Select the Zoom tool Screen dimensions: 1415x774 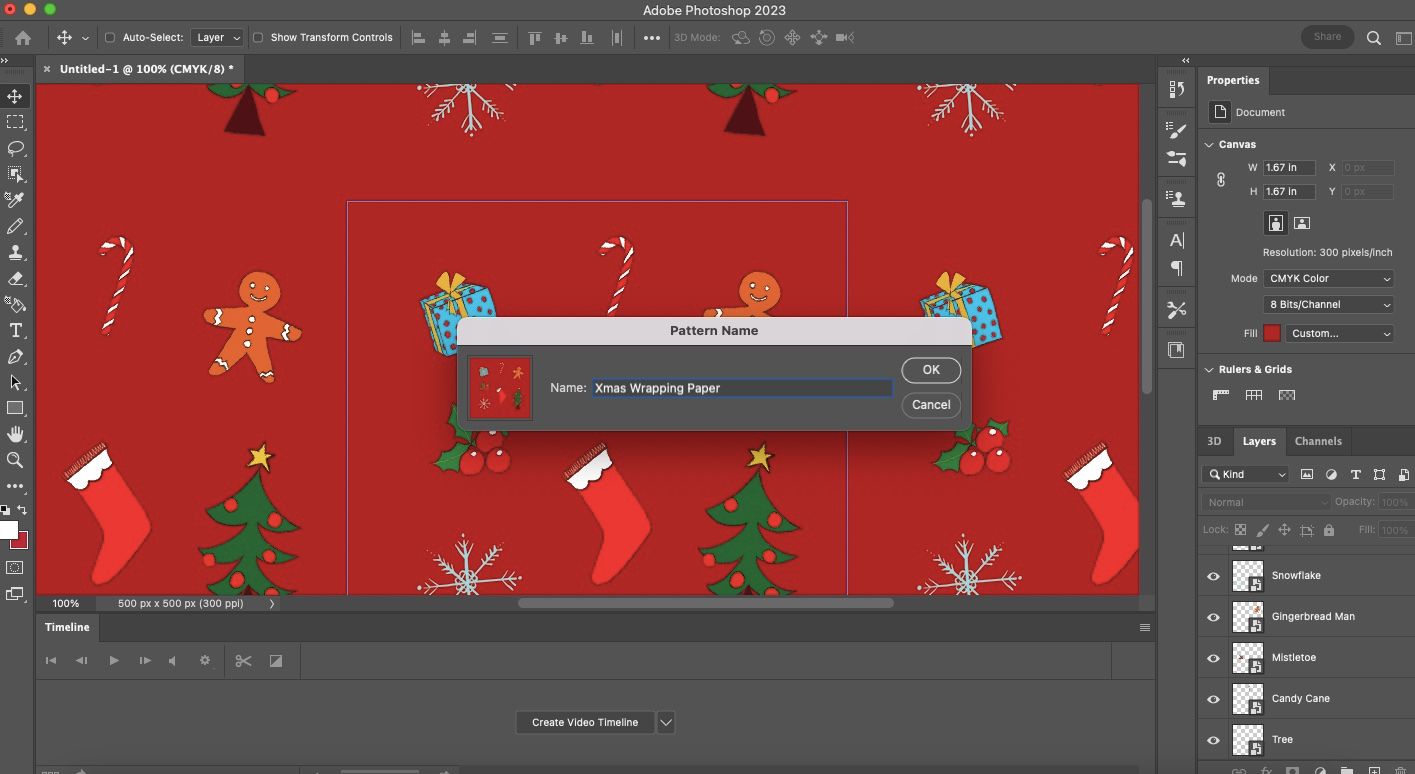point(15,460)
